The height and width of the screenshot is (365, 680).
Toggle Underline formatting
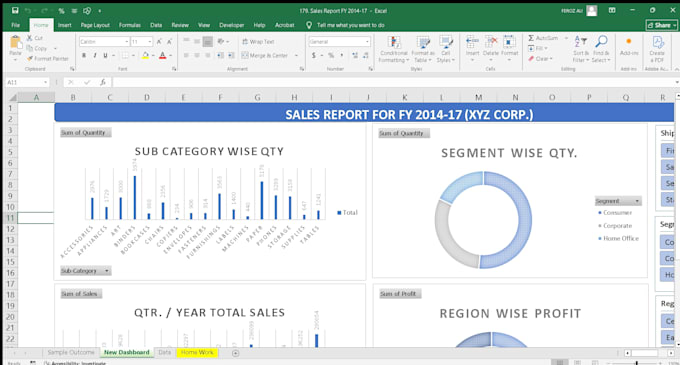105,55
